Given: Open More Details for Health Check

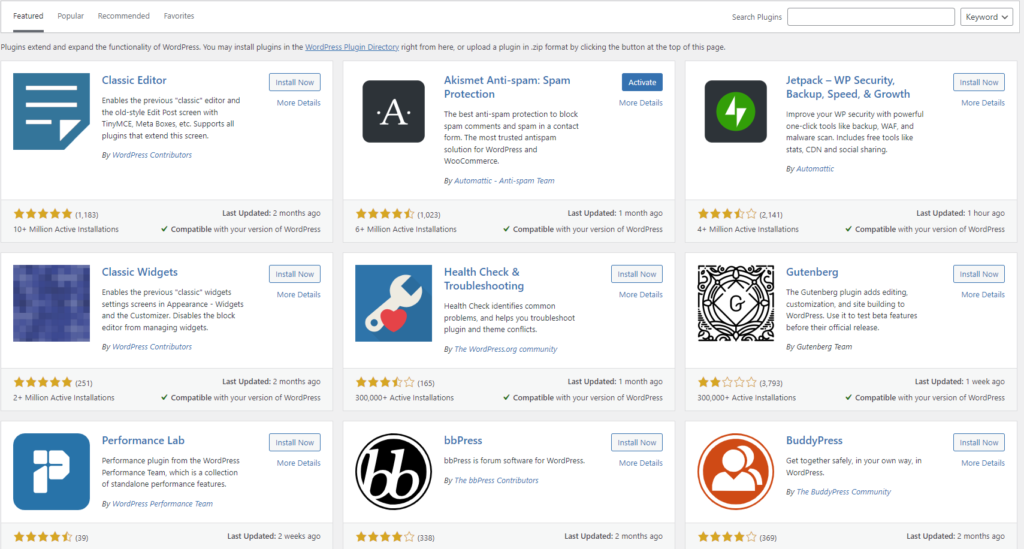Looking at the screenshot, I should 641,295.
